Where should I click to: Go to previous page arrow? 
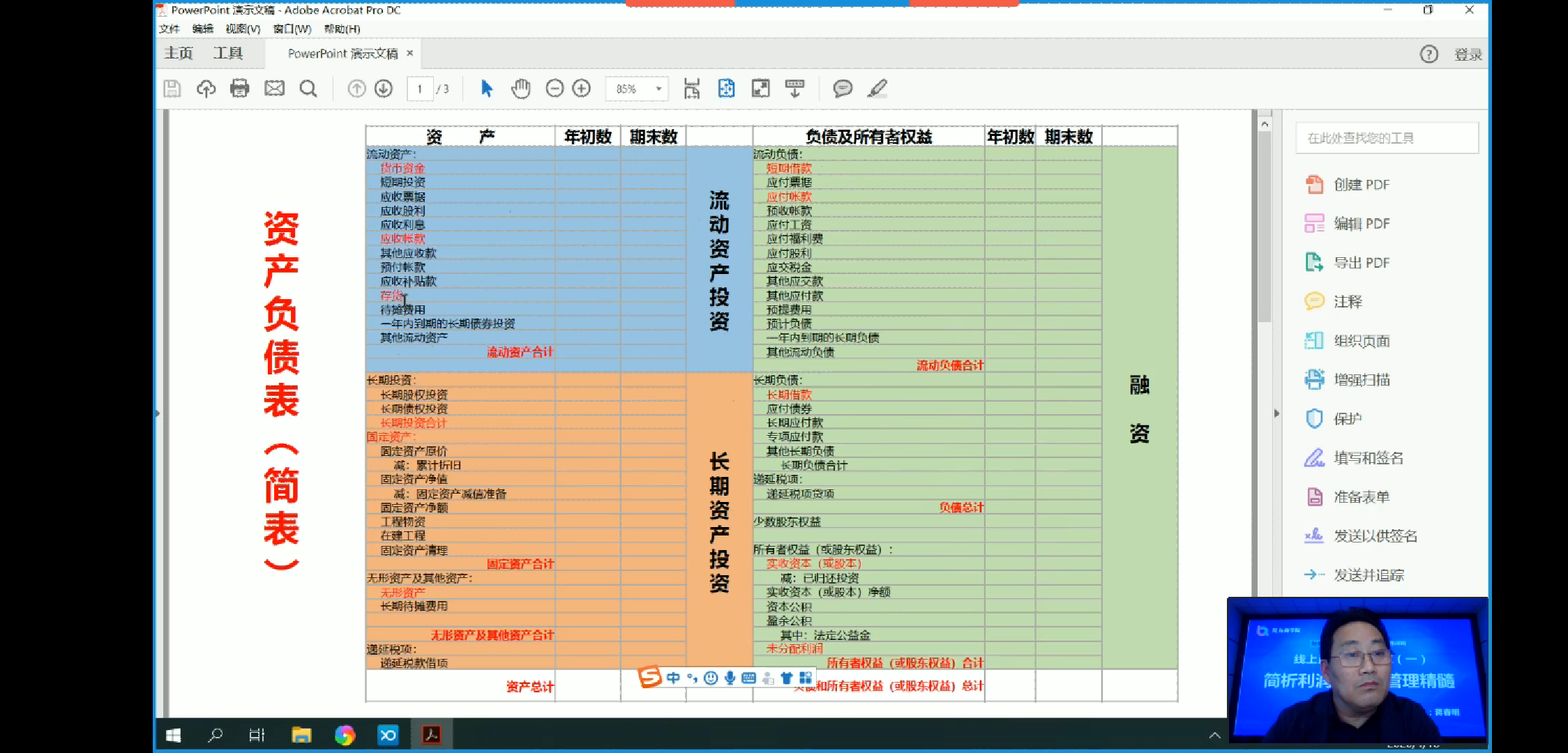(356, 89)
